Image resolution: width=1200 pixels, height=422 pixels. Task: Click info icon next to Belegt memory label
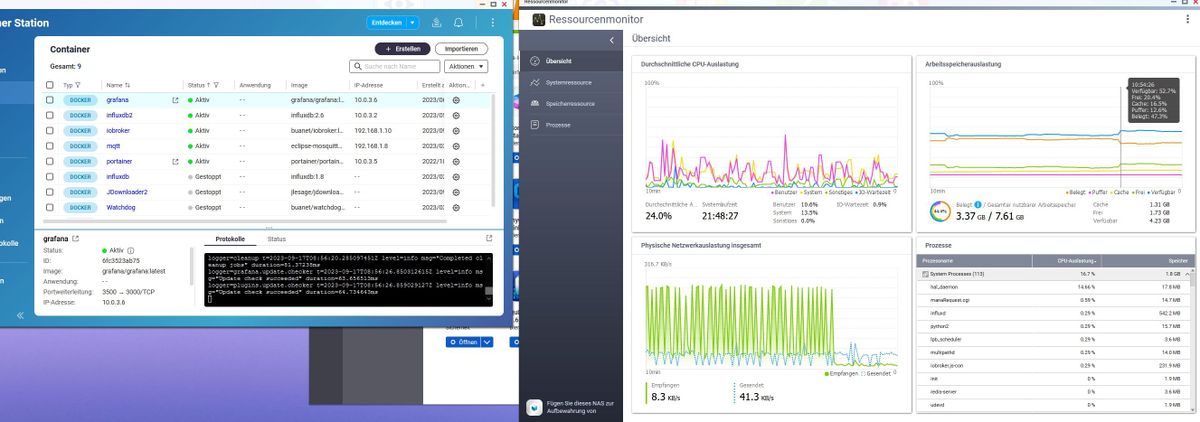(978, 205)
